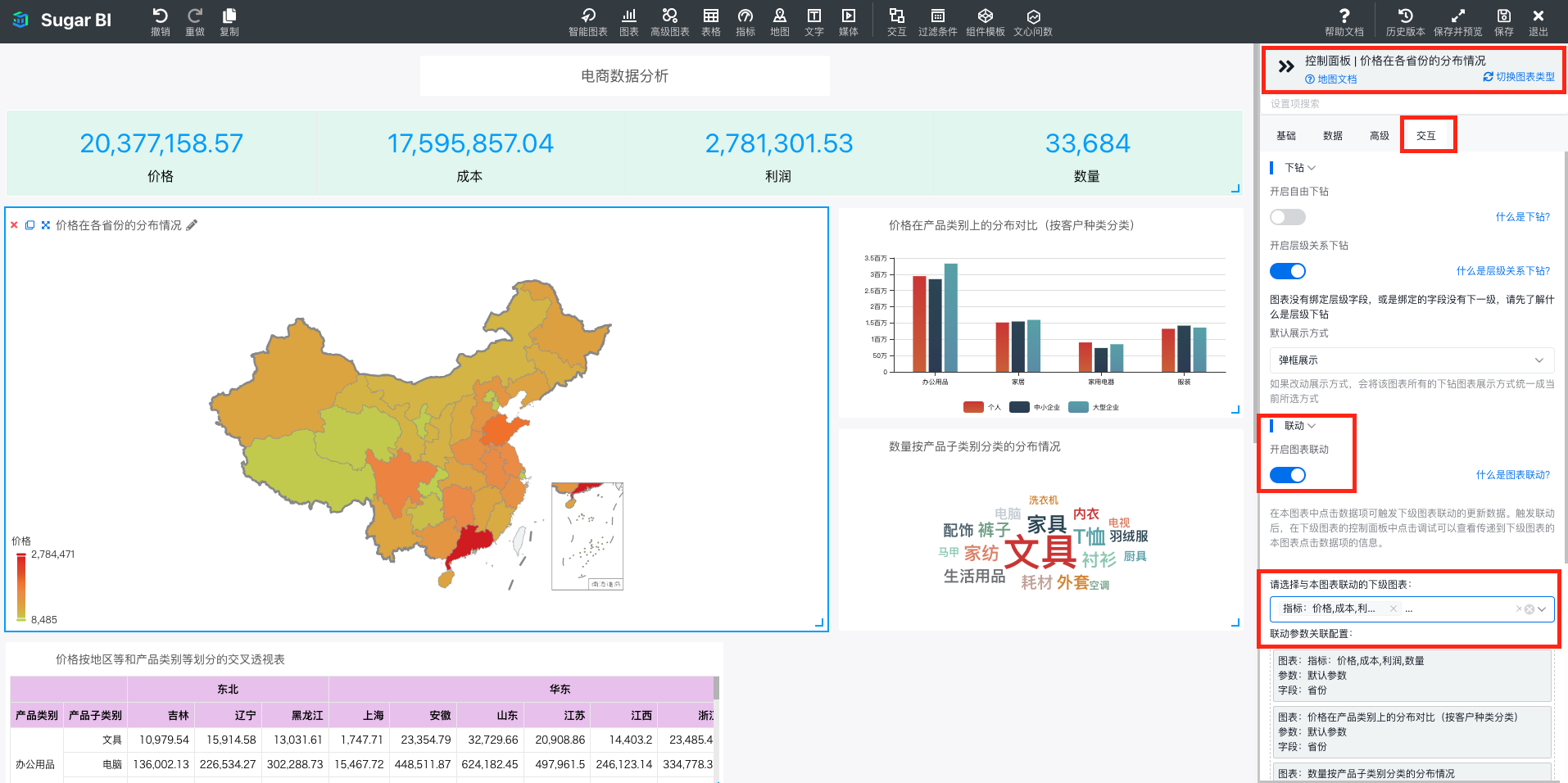Click the 东北 region header in pivot table
The image size is (1568, 783).
228,690
